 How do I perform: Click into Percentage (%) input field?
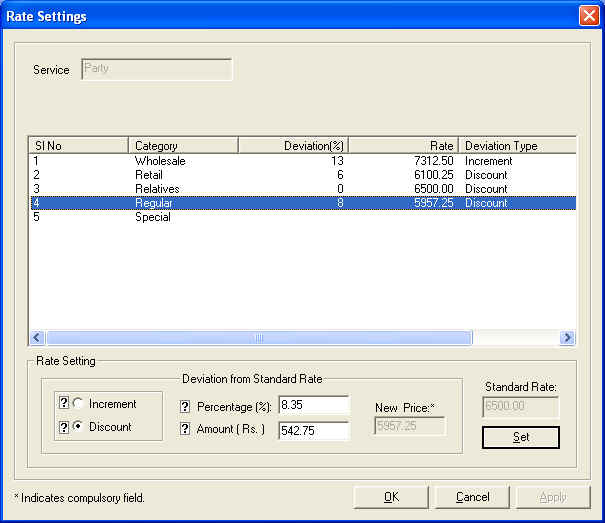(x=314, y=405)
